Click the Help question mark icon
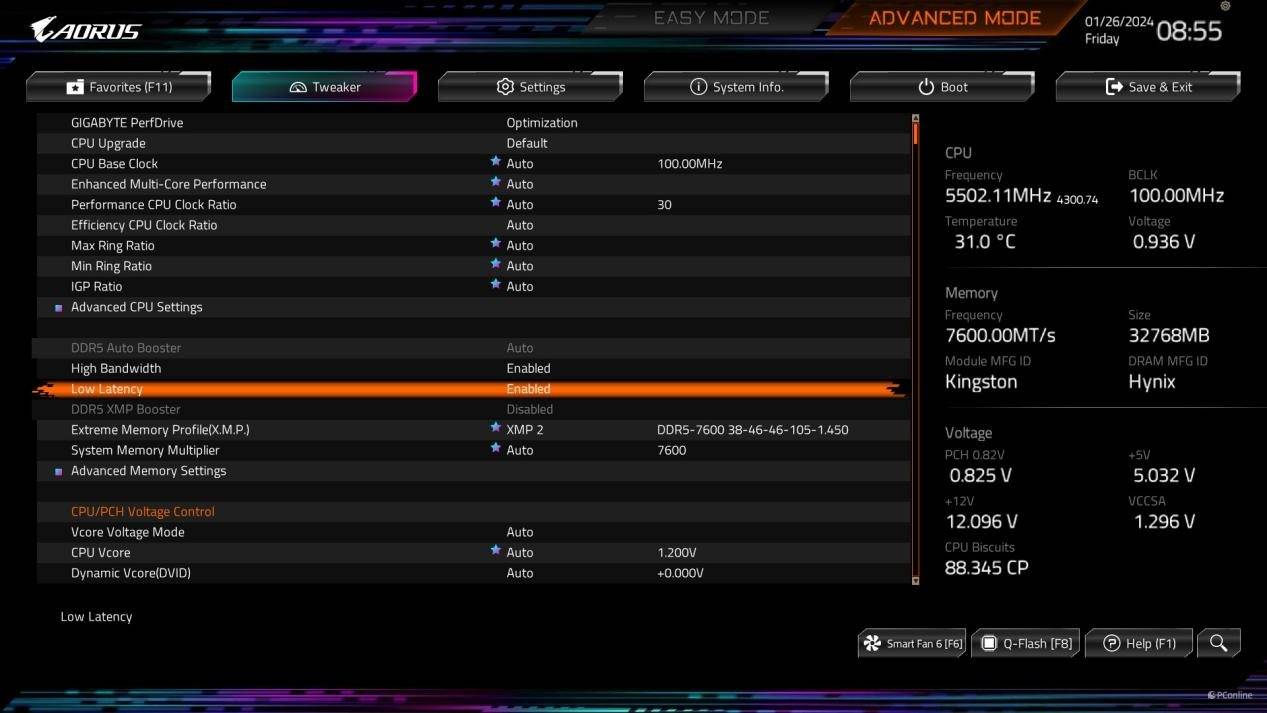The height and width of the screenshot is (713, 1267). click(1111, 643)
